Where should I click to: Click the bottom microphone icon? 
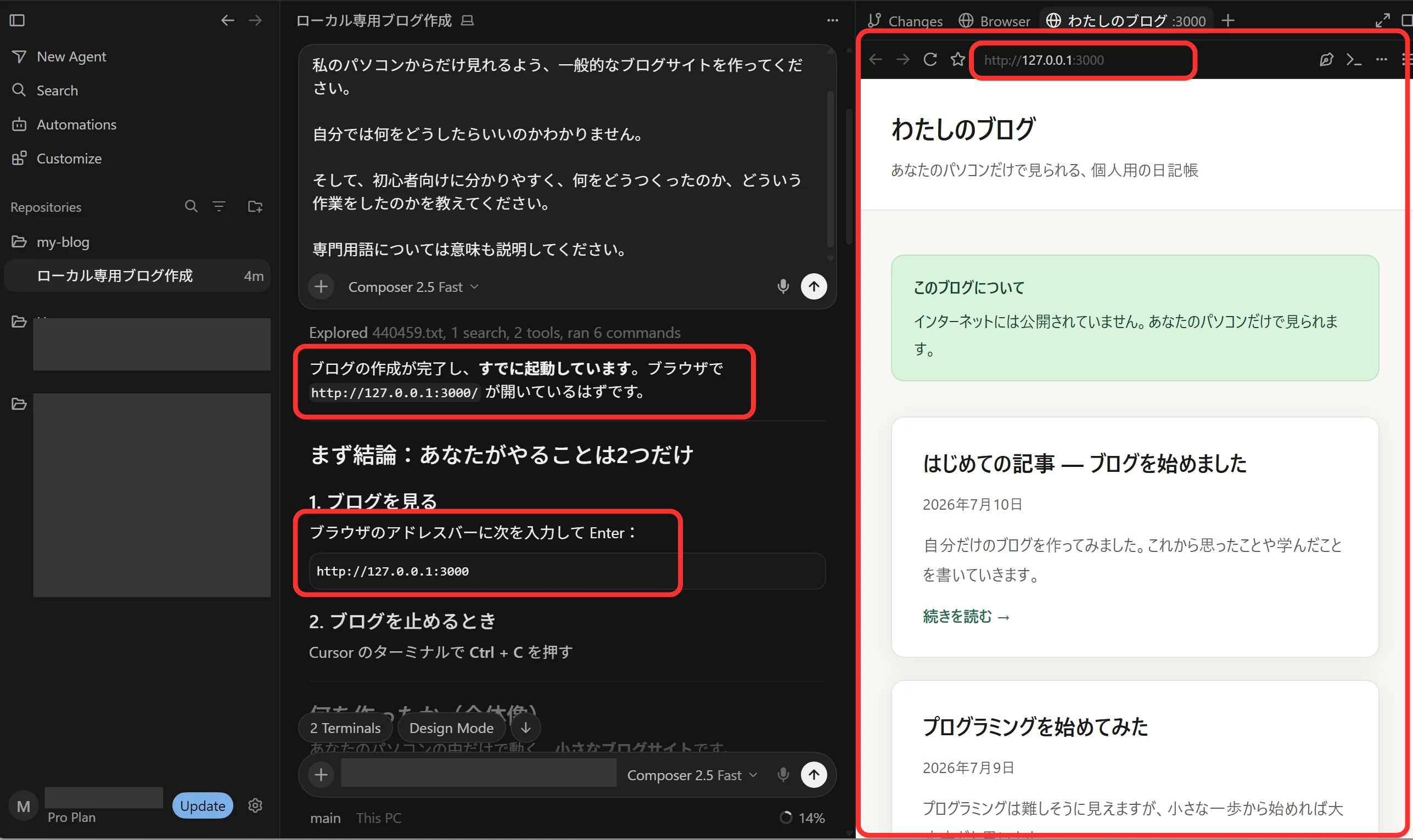(x=783, y=775)
